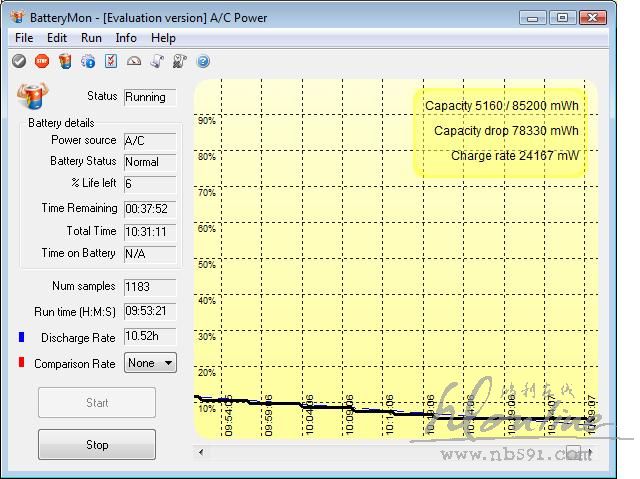This screenshot has height=479, width=640.
Task: Click the checklist clipboard toolbar icon
Action: coord(111,61)
